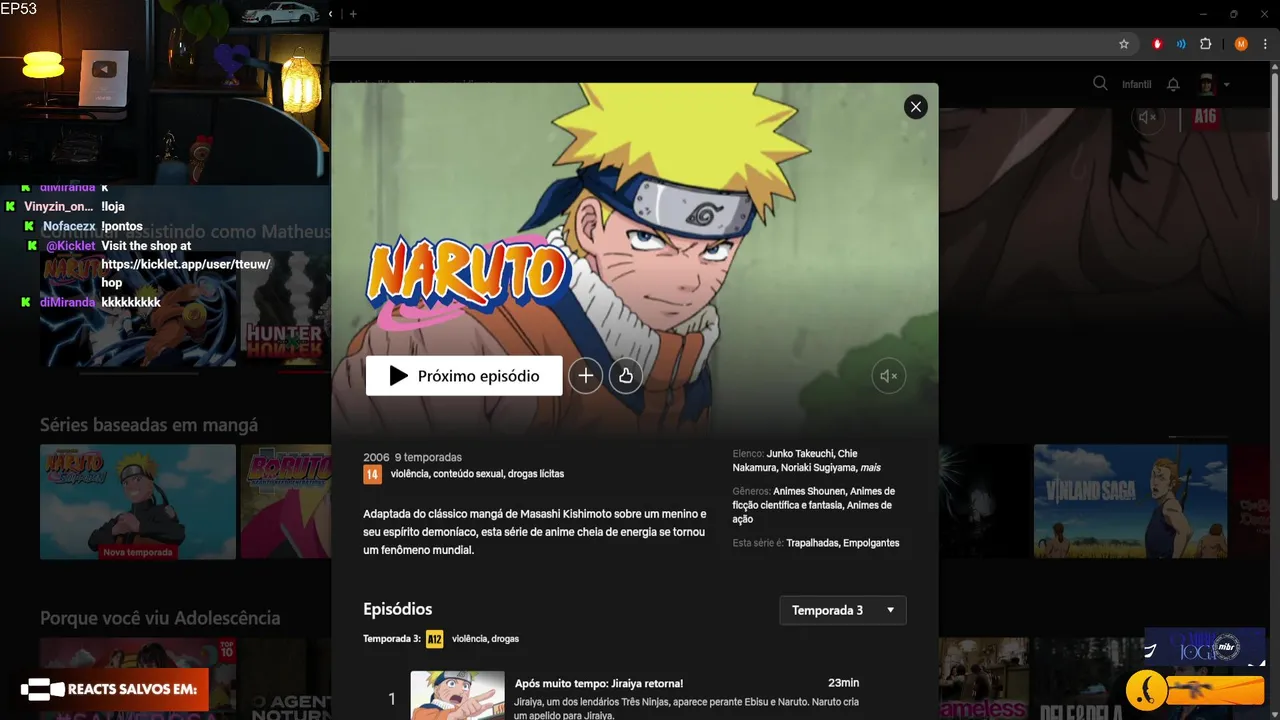Viewport: 1280px width, 720px height.
Task: Open the Vinland Saga thumbnail
Action: [x=1130, y=501]
